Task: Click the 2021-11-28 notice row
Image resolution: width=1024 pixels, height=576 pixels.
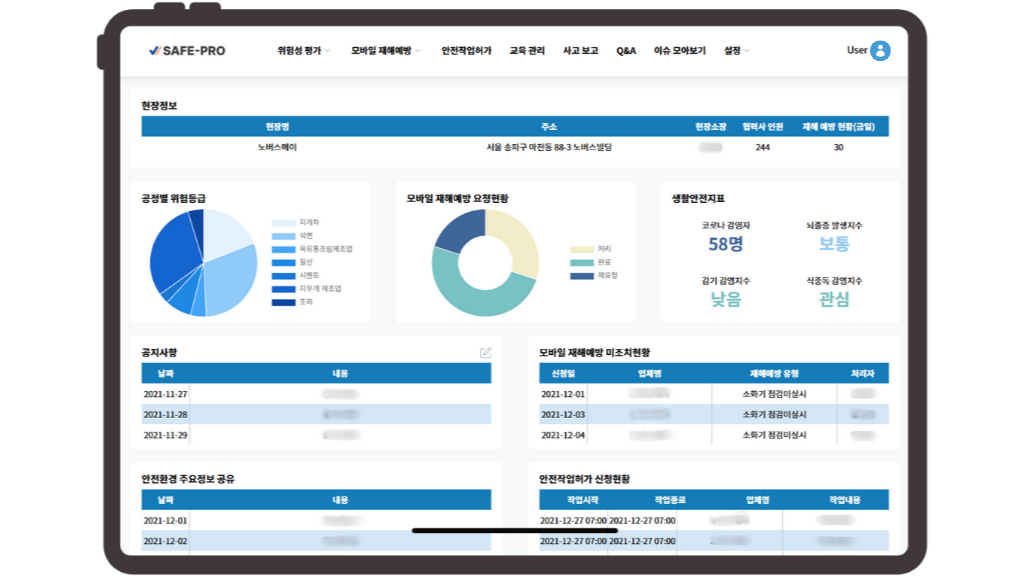Action: 316,415
